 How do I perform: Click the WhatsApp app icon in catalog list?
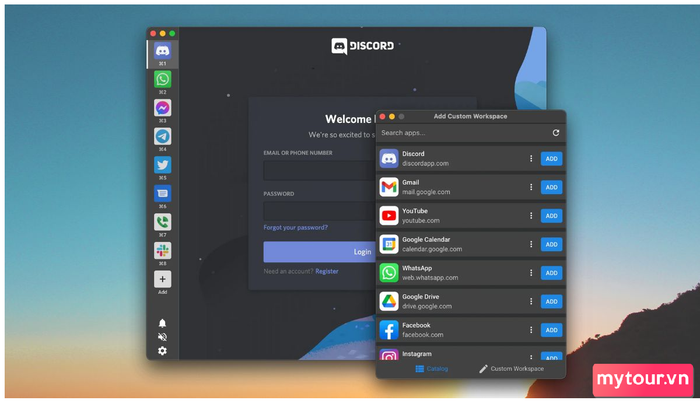click(x=389, y=273)
